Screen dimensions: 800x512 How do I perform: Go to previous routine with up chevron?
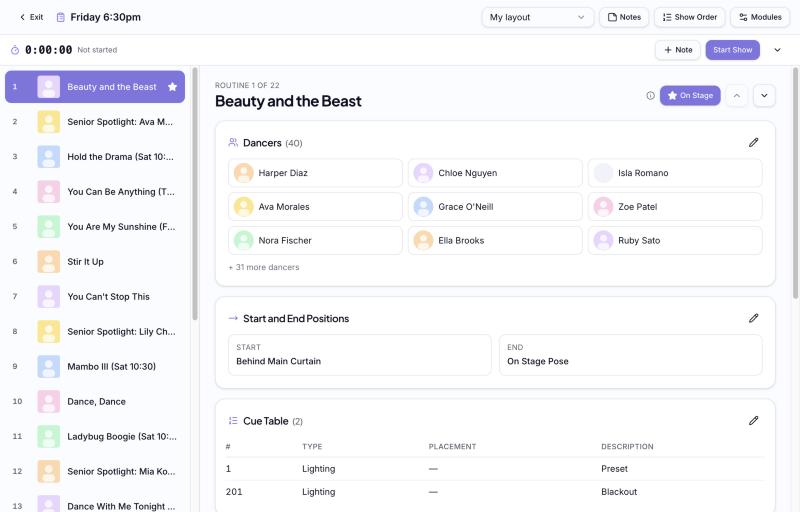[x=737, y=95]
